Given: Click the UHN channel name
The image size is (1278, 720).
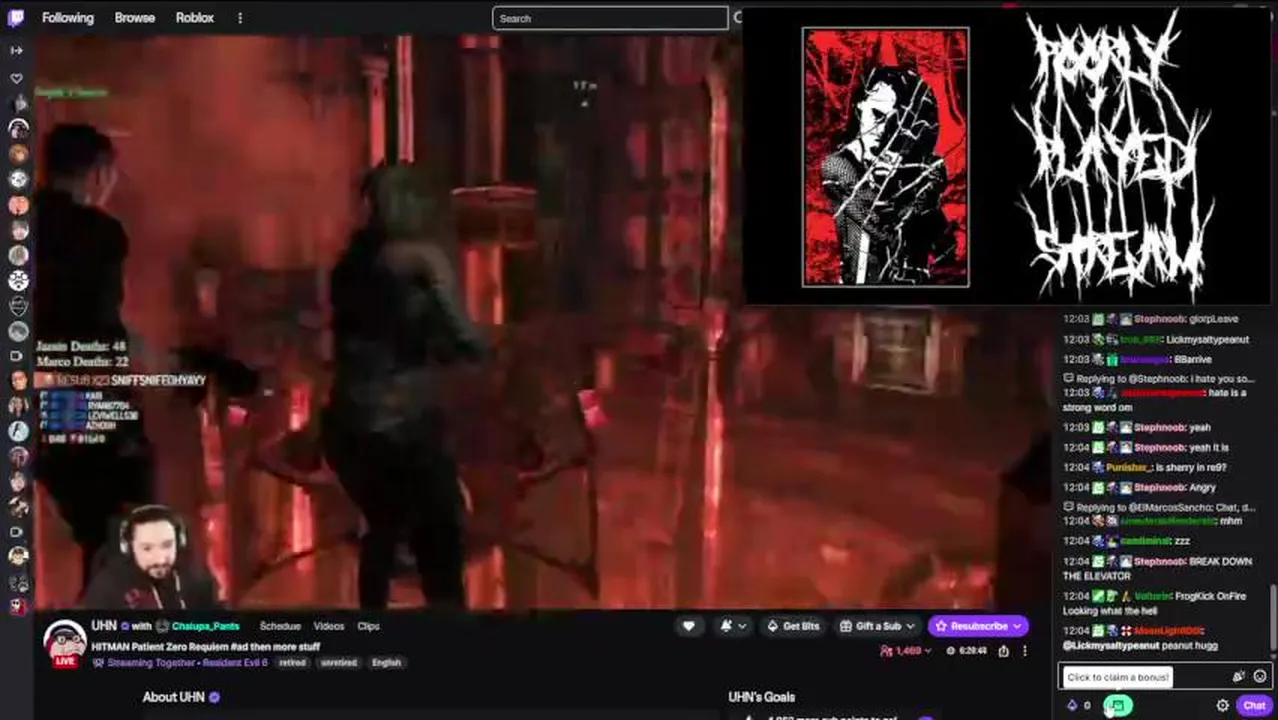Looking at the screenshot, I should pyautogui.click(x=104, y=625).
